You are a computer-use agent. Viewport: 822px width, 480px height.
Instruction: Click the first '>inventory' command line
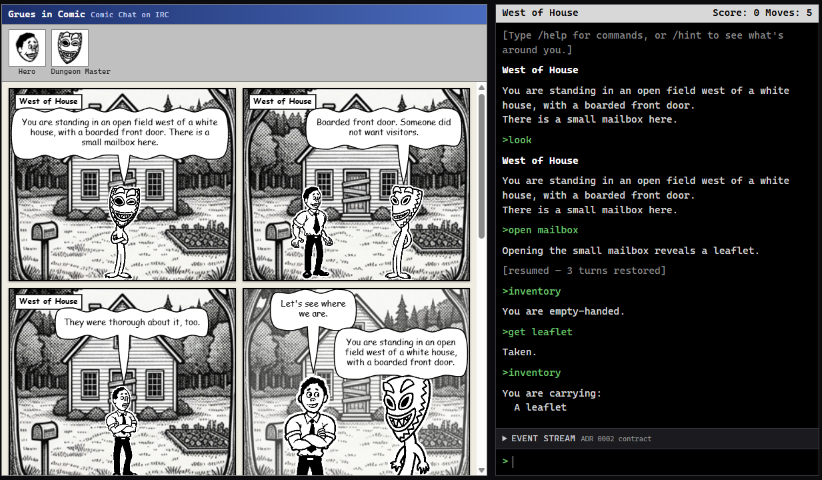[531, 291]
